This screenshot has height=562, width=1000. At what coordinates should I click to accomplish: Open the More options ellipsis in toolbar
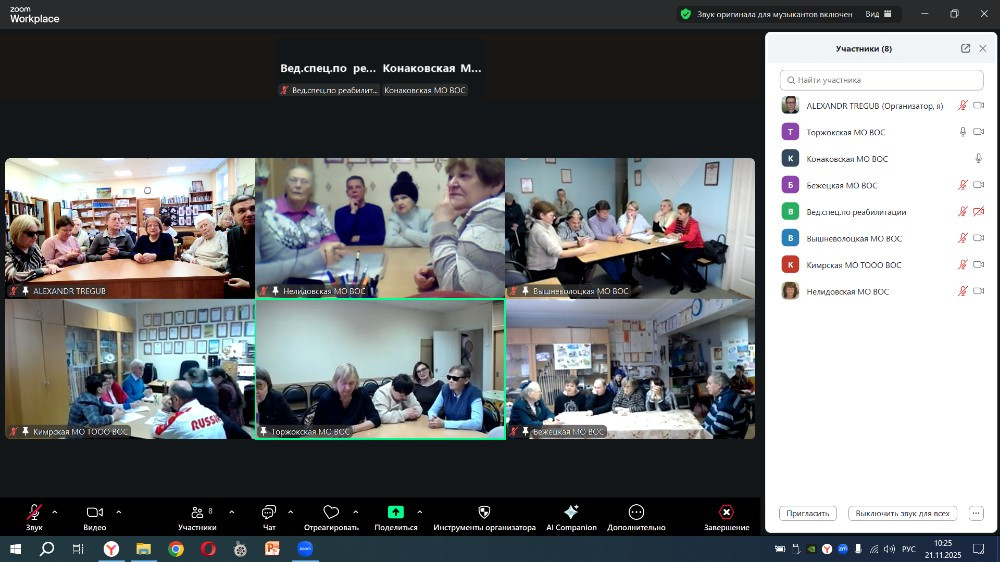[x=636, y=512]
